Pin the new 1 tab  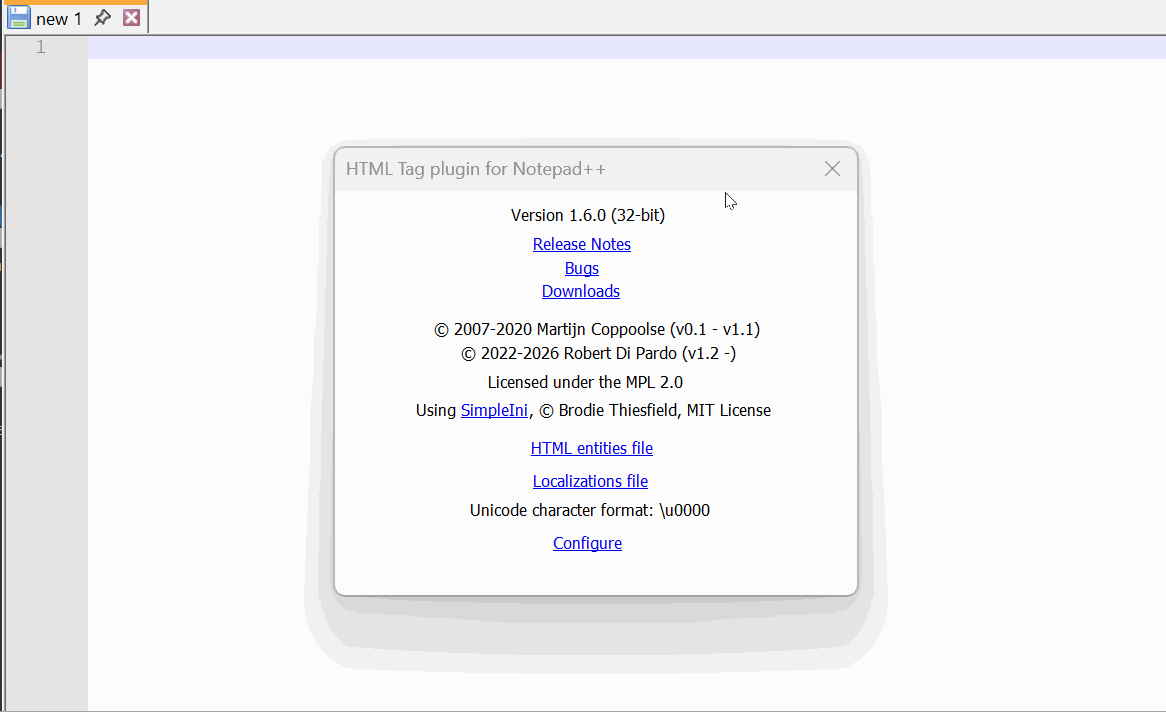click(x=103, y=18)
